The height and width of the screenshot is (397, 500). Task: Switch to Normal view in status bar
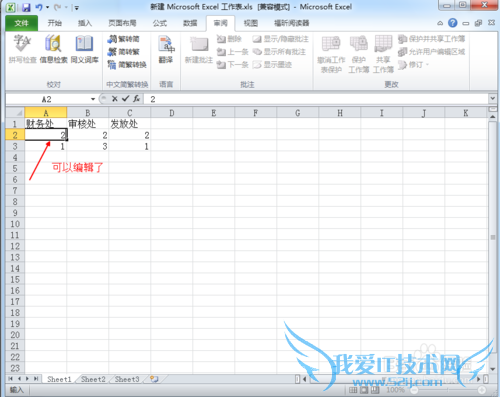pos(353,390)
